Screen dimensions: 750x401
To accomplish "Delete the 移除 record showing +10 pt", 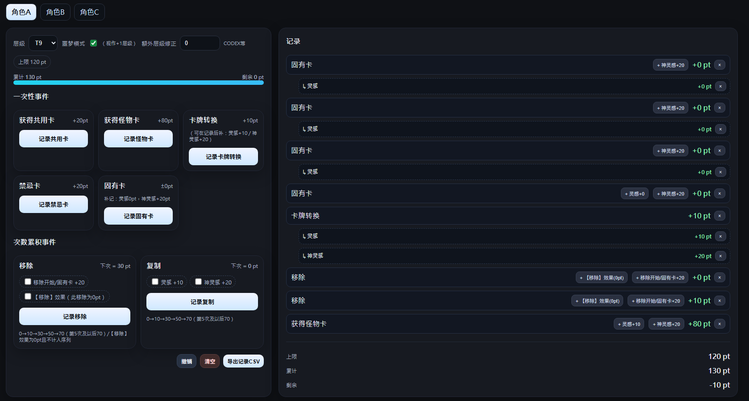I will tap(720, 300).
